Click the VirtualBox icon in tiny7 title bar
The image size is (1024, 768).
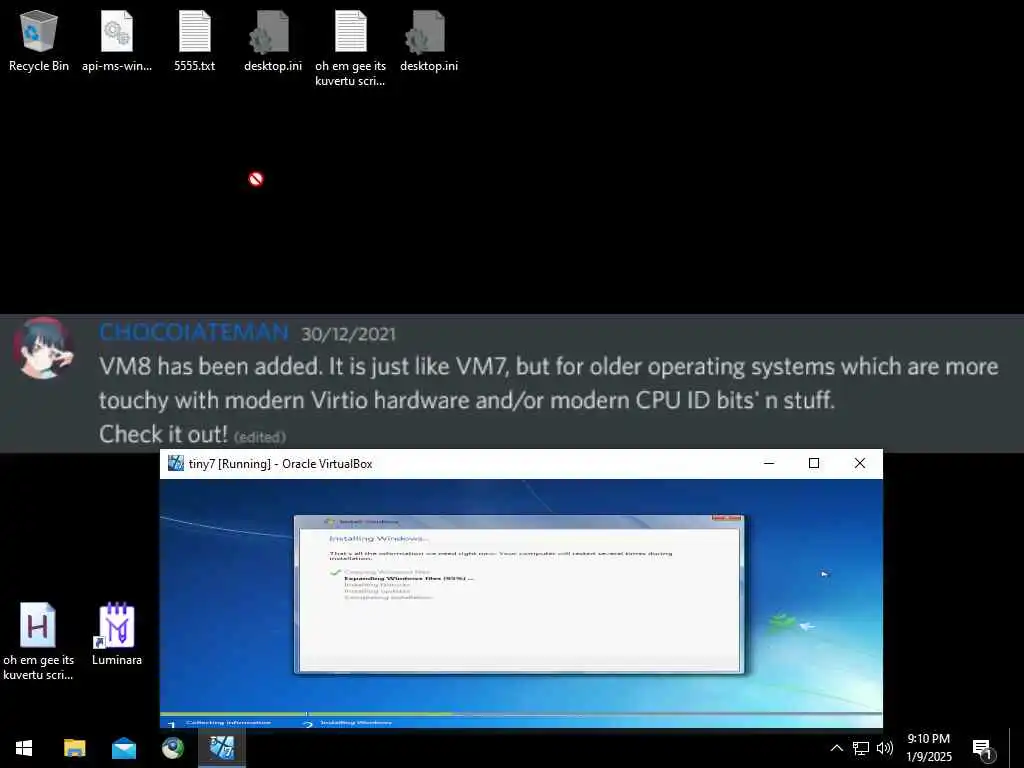[176, 463]
